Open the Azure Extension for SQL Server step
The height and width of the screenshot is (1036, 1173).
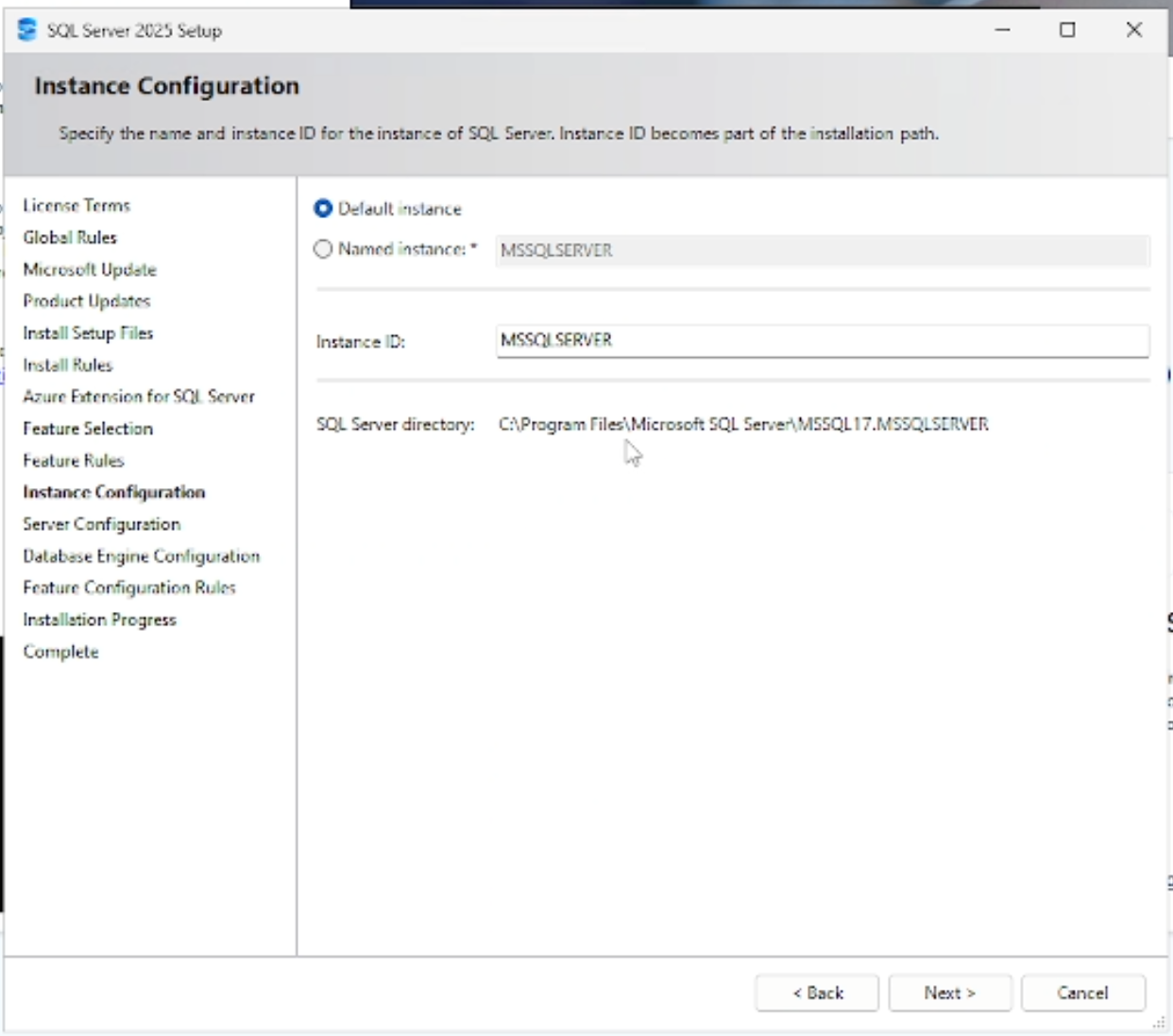click(139, 397)
